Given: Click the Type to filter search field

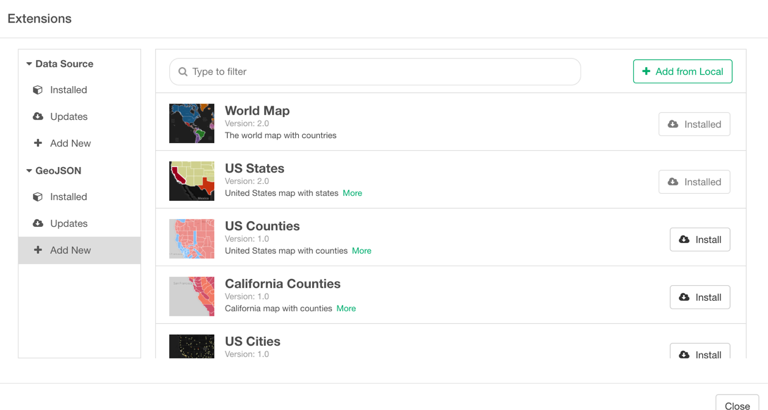Looking at the screenshot, I should click(380, 72).
